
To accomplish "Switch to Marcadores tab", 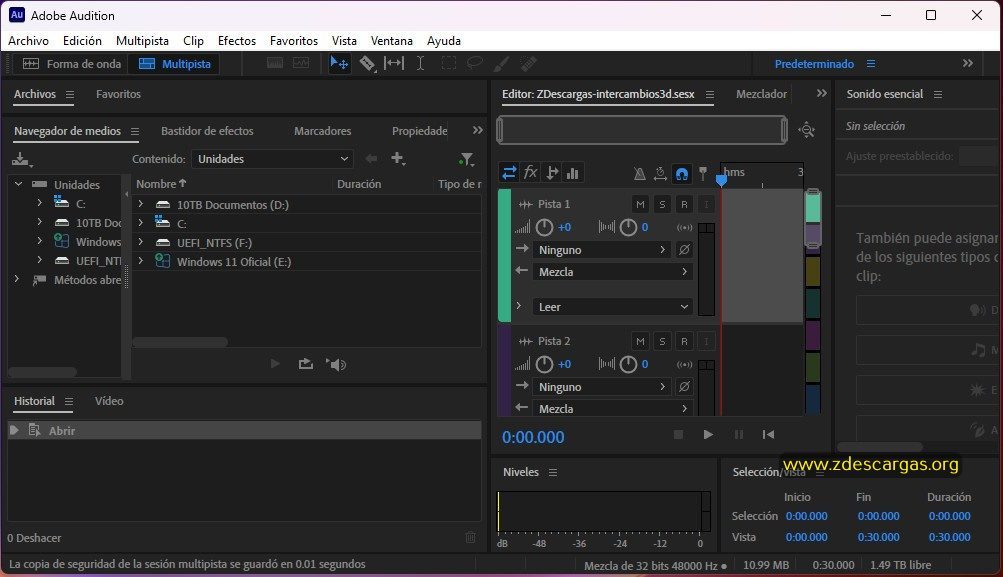I will pyautogui.click(x=322, y=130).
